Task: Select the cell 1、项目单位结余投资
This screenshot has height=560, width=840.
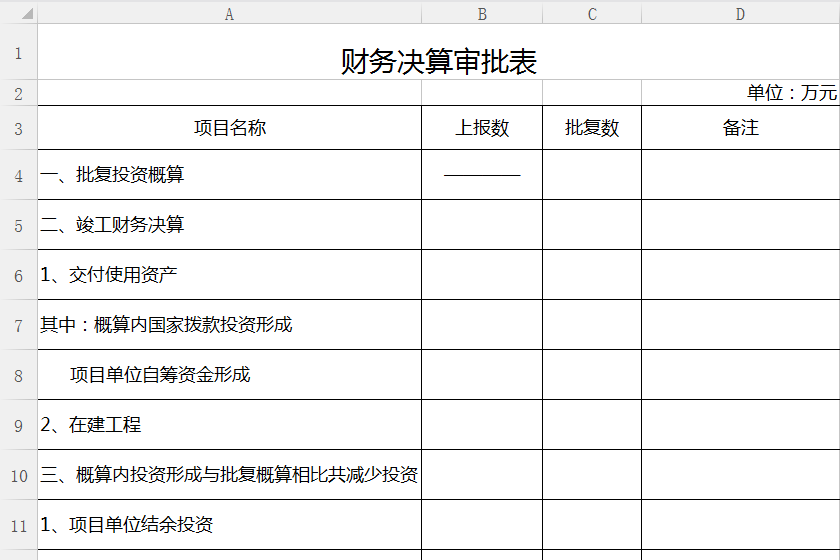Action: click(x=127, y=525)
